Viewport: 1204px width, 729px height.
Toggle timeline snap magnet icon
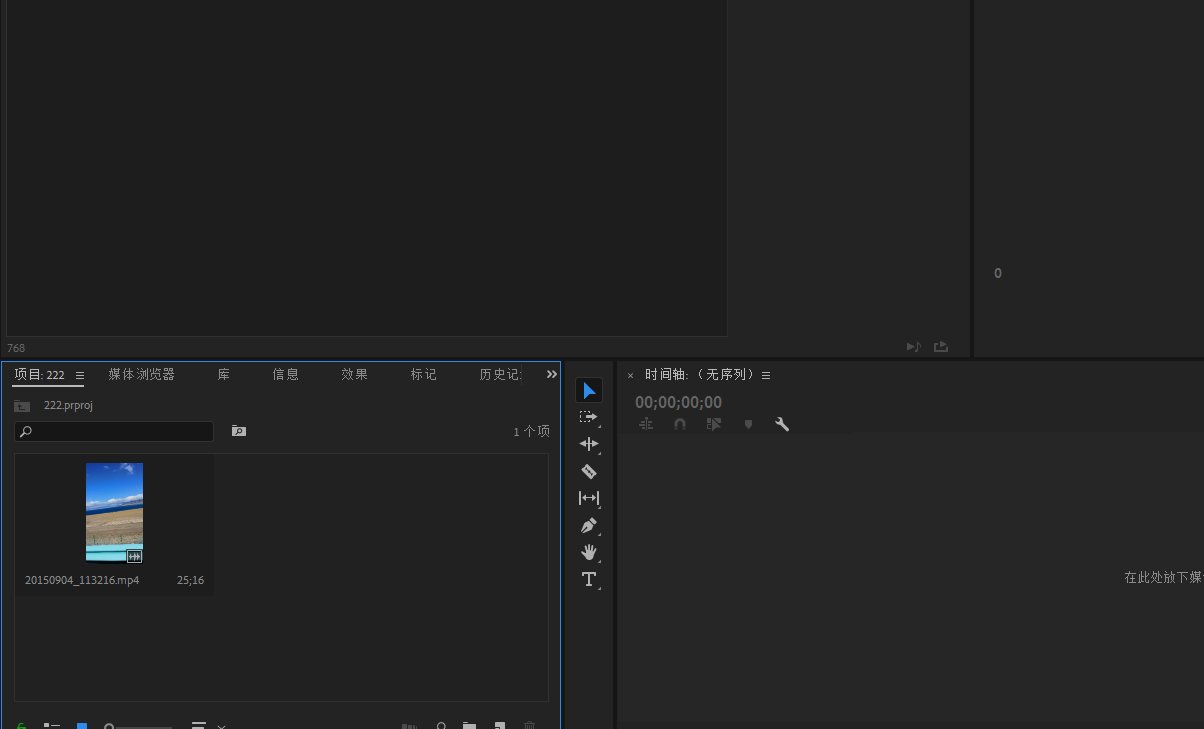[680, 424]
